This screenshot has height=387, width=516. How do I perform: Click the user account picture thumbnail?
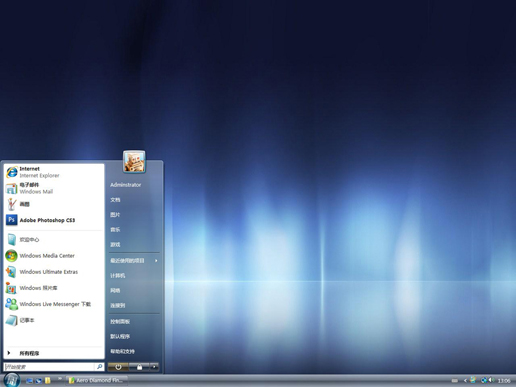coord(134,162)
